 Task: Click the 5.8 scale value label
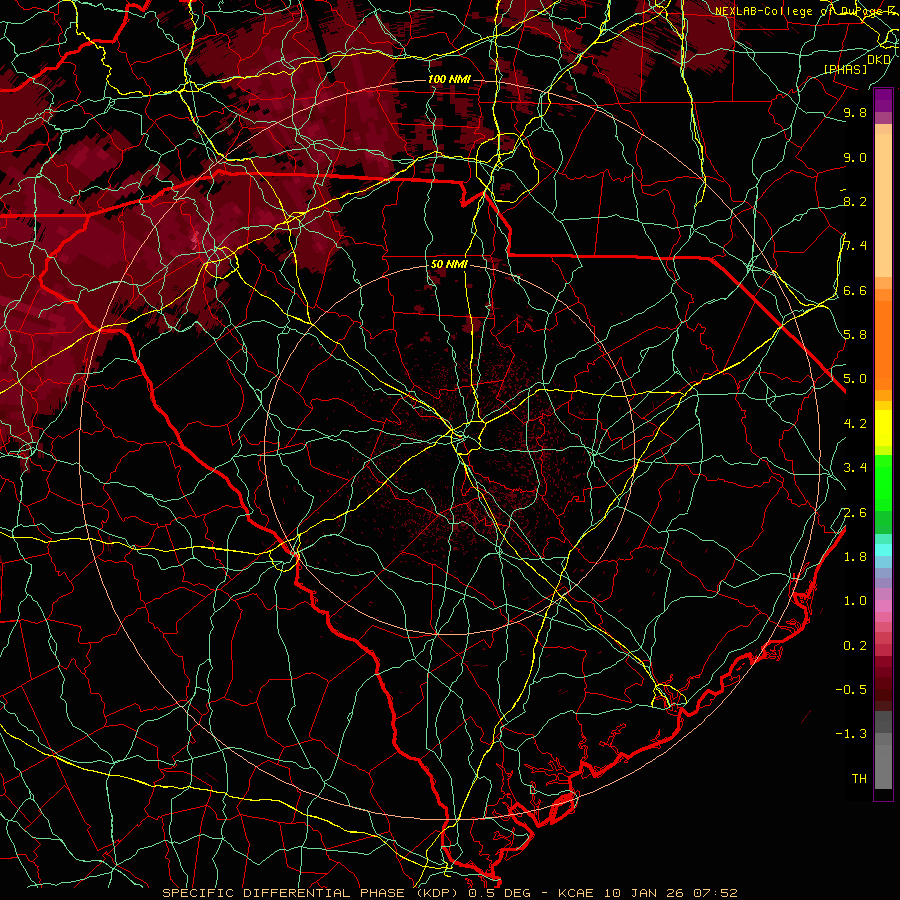click(x=855, y=334)
